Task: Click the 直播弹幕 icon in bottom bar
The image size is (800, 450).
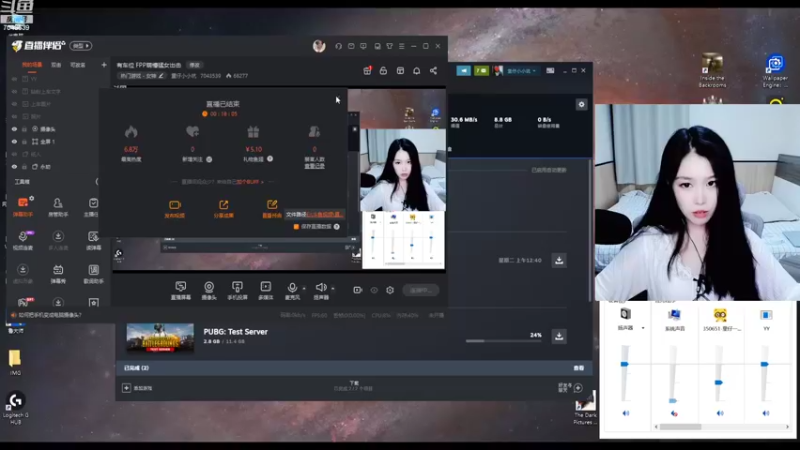Action: tap(181, 290)
